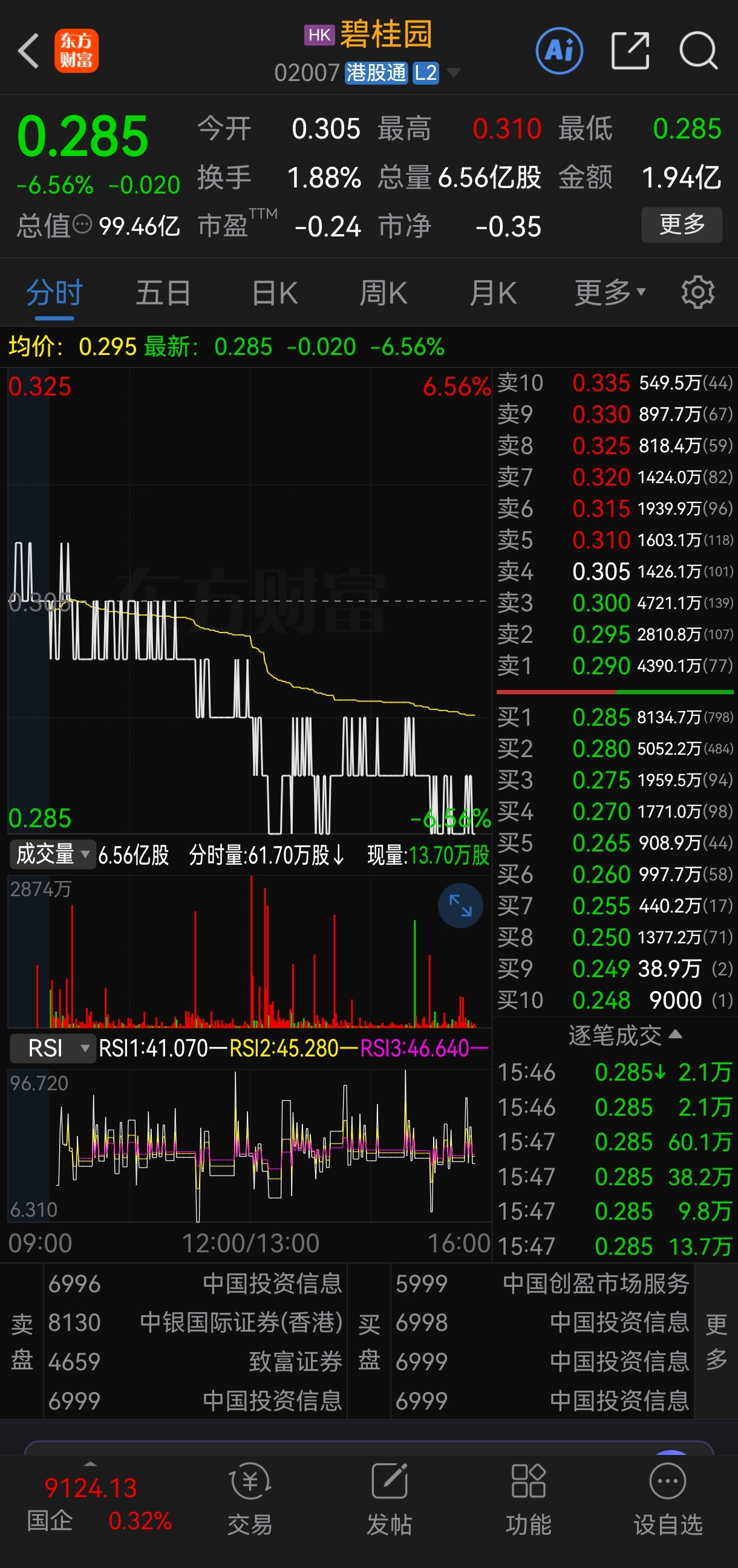Tap the current price 0.285 headline
738x1568 pixels.
click(x=83, y=135)
